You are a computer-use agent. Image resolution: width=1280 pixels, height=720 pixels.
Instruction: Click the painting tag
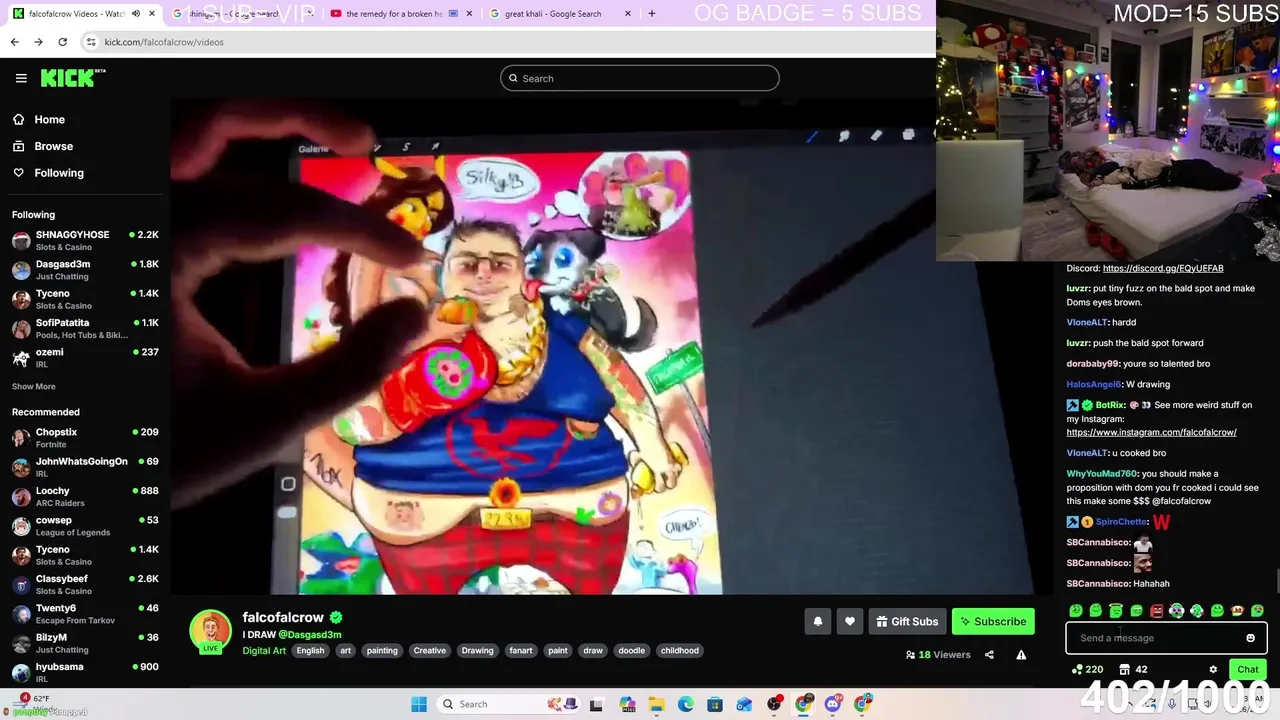[x=382, y=651]
